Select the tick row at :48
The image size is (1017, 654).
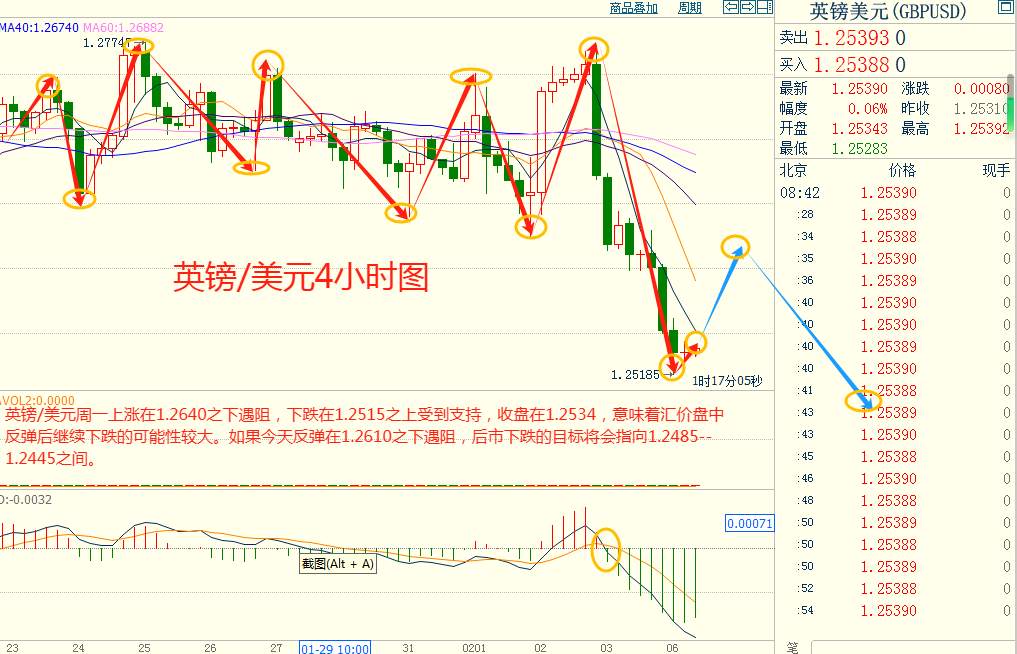click(x=895, y=501)
